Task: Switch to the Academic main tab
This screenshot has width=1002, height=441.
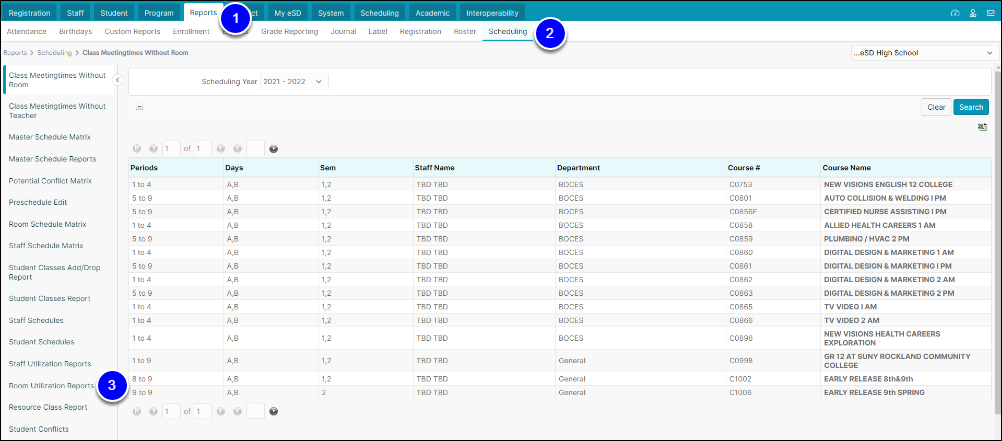Action: [x=433, y=13]
